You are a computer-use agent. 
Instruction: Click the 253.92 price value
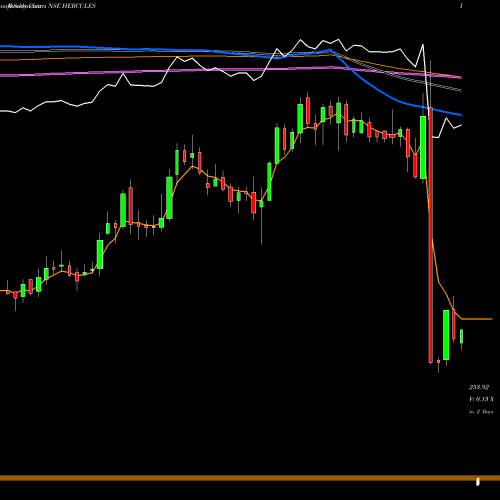[479, 387]
